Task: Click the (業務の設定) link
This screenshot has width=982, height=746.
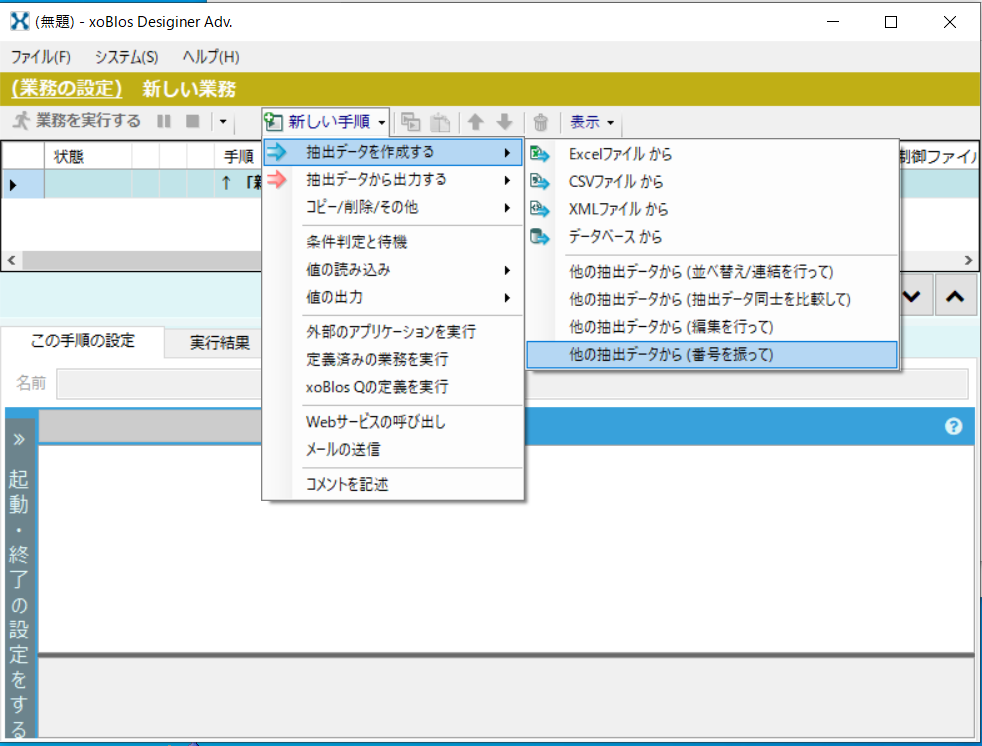Action: [x=66, y=88]
